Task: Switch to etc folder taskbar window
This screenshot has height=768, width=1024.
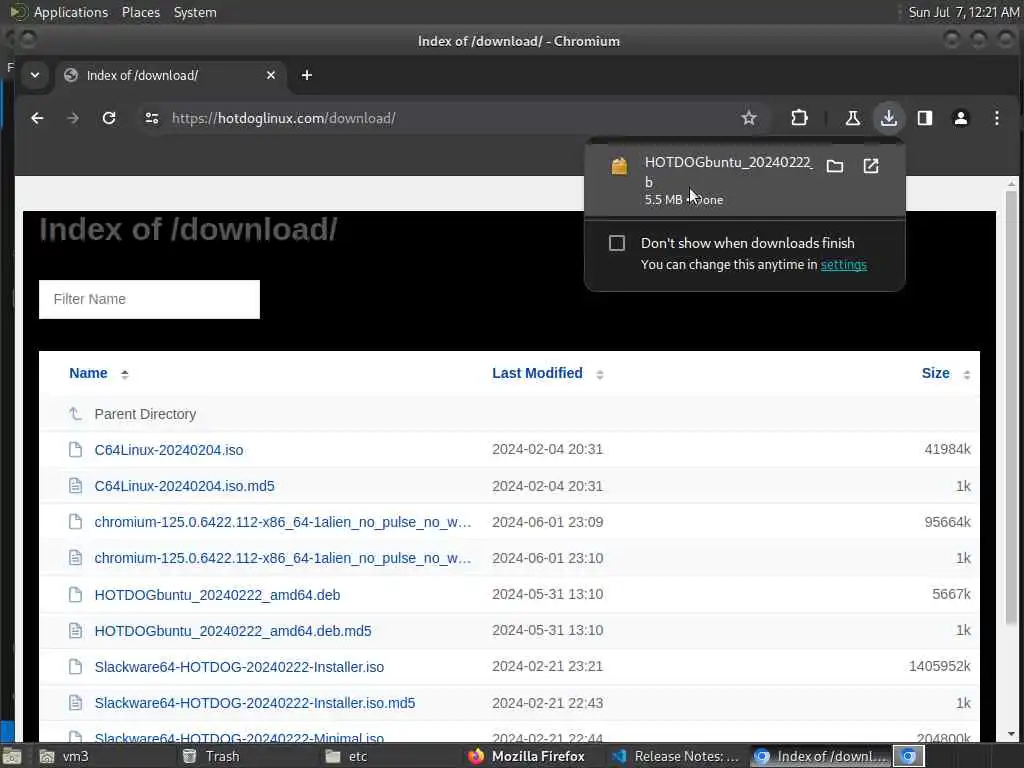Action: tap(356, 756)
